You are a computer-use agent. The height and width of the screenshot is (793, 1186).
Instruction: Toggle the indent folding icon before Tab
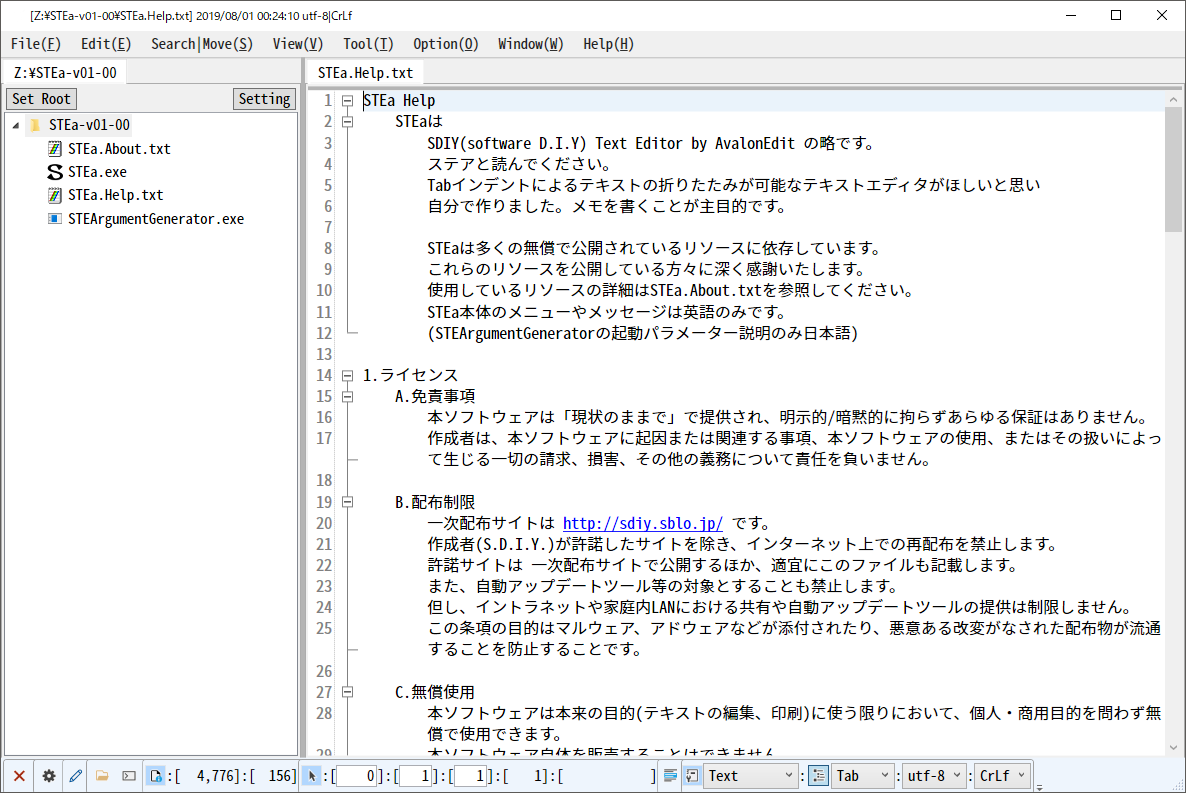(x=818, y=776)
